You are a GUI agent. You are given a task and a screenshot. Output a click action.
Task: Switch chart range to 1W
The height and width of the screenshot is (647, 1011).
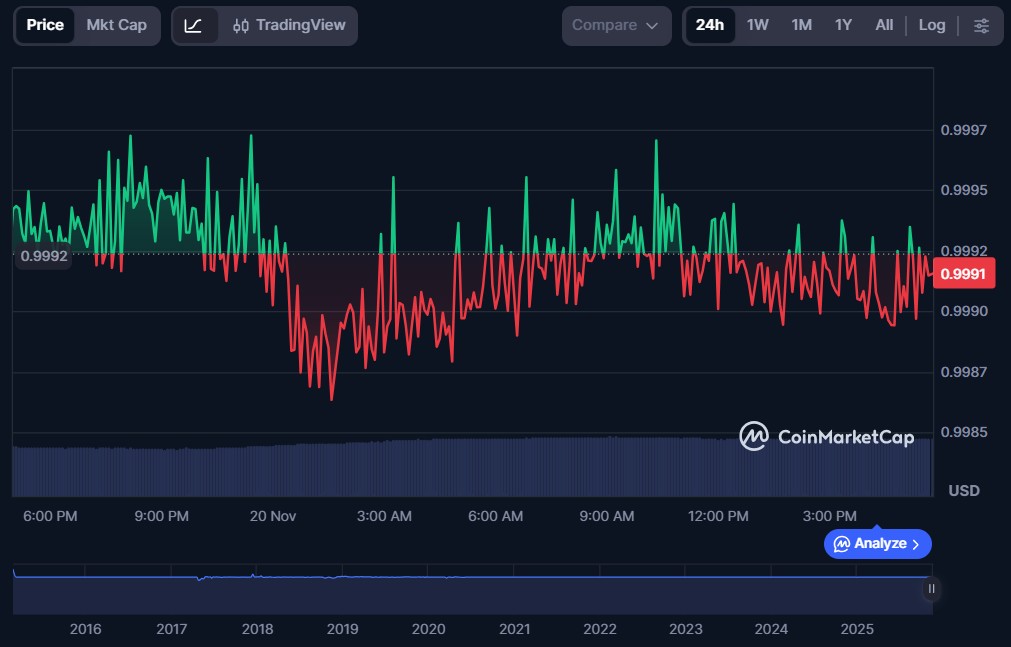pyautogui.click(x=758, y=25)
